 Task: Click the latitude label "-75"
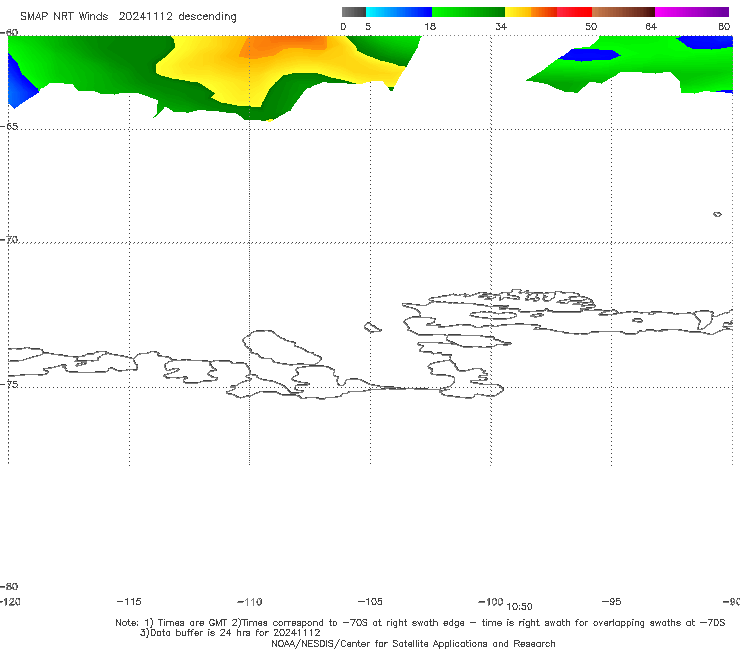coord(9,384)
